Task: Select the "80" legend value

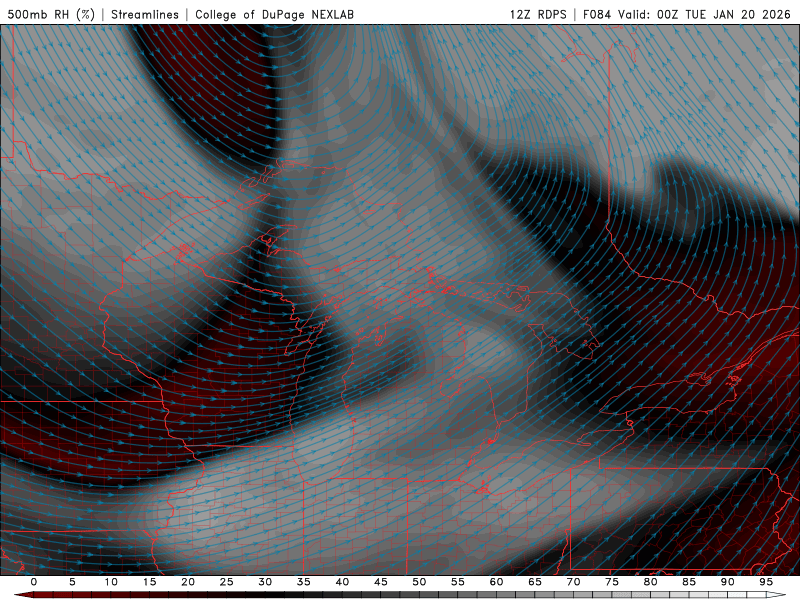Action: coord(650,582)
